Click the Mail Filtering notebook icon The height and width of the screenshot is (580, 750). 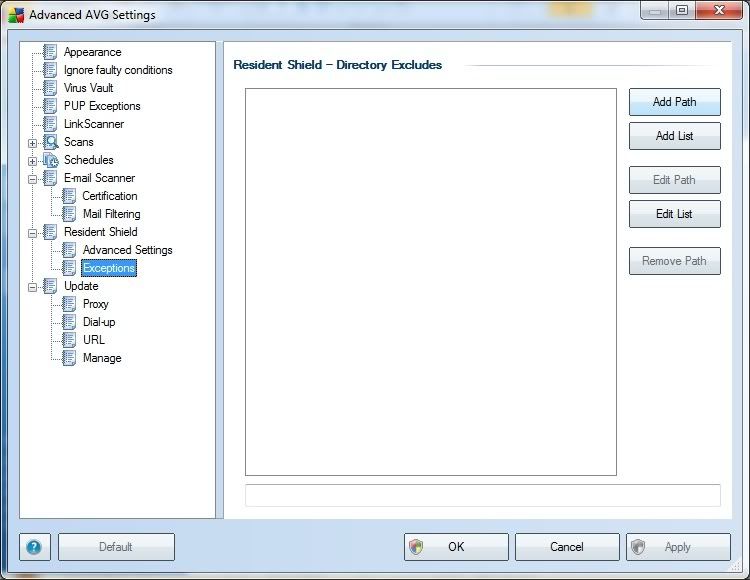[x=69, y=214]
